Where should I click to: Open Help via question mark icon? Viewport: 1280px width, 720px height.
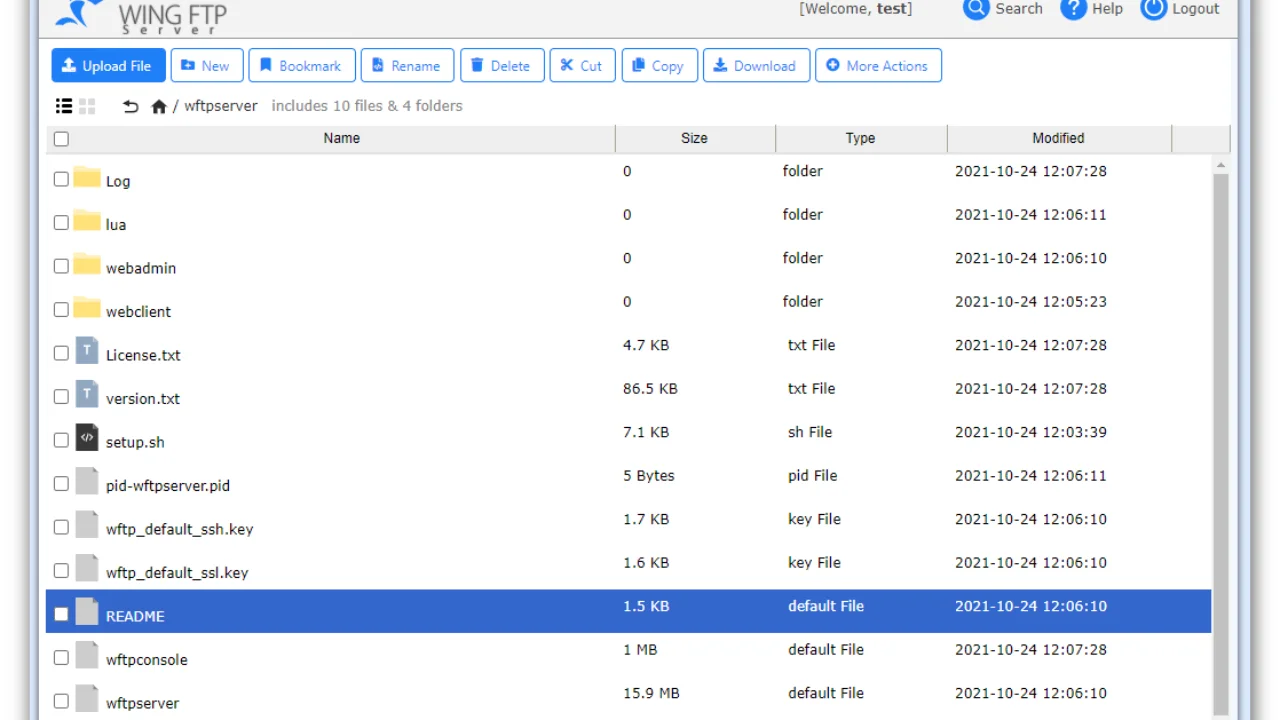click(x=1073, y=8)
